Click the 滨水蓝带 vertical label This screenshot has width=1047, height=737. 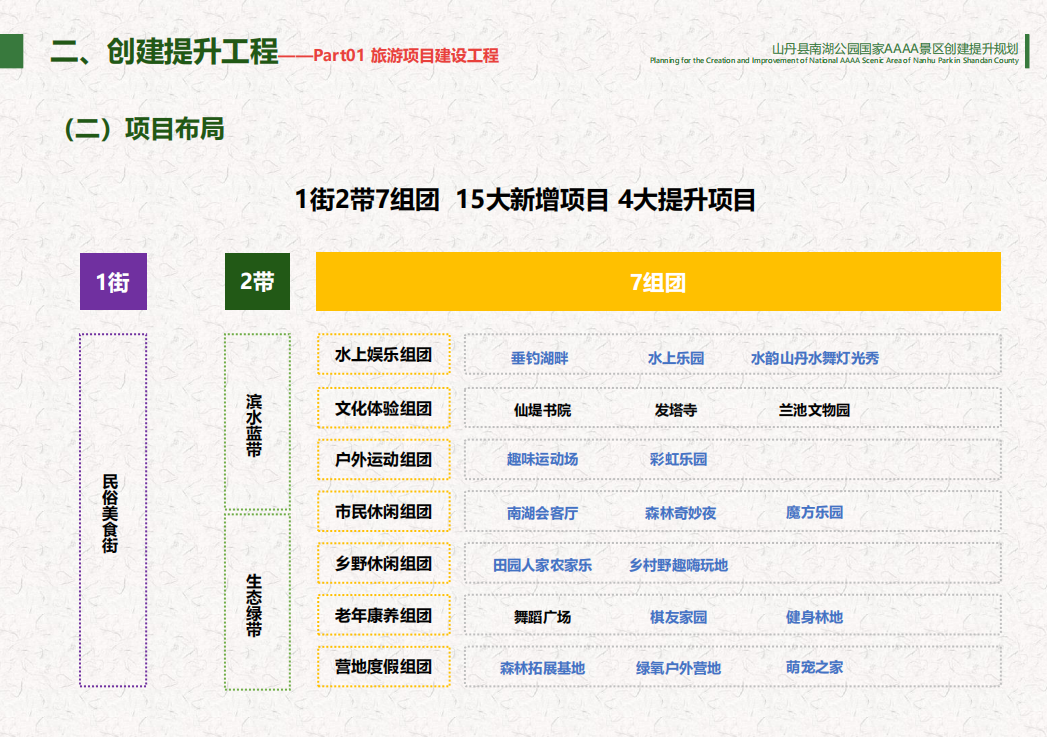257,423
